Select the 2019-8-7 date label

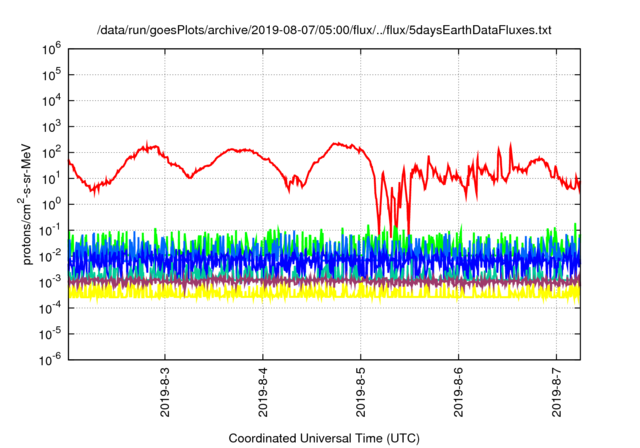coord(556,392)
